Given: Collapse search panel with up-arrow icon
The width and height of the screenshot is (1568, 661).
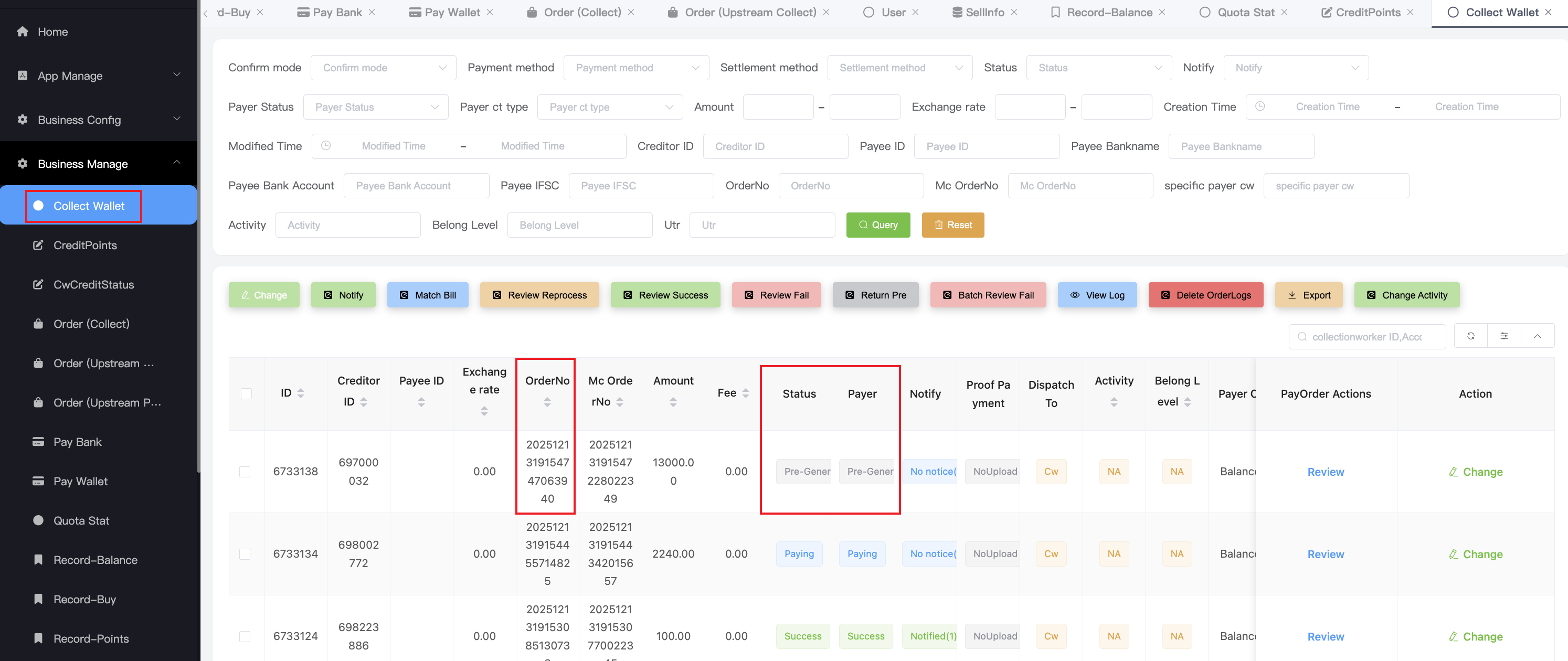Looking at the screenshot, I should coord(1537,336).
